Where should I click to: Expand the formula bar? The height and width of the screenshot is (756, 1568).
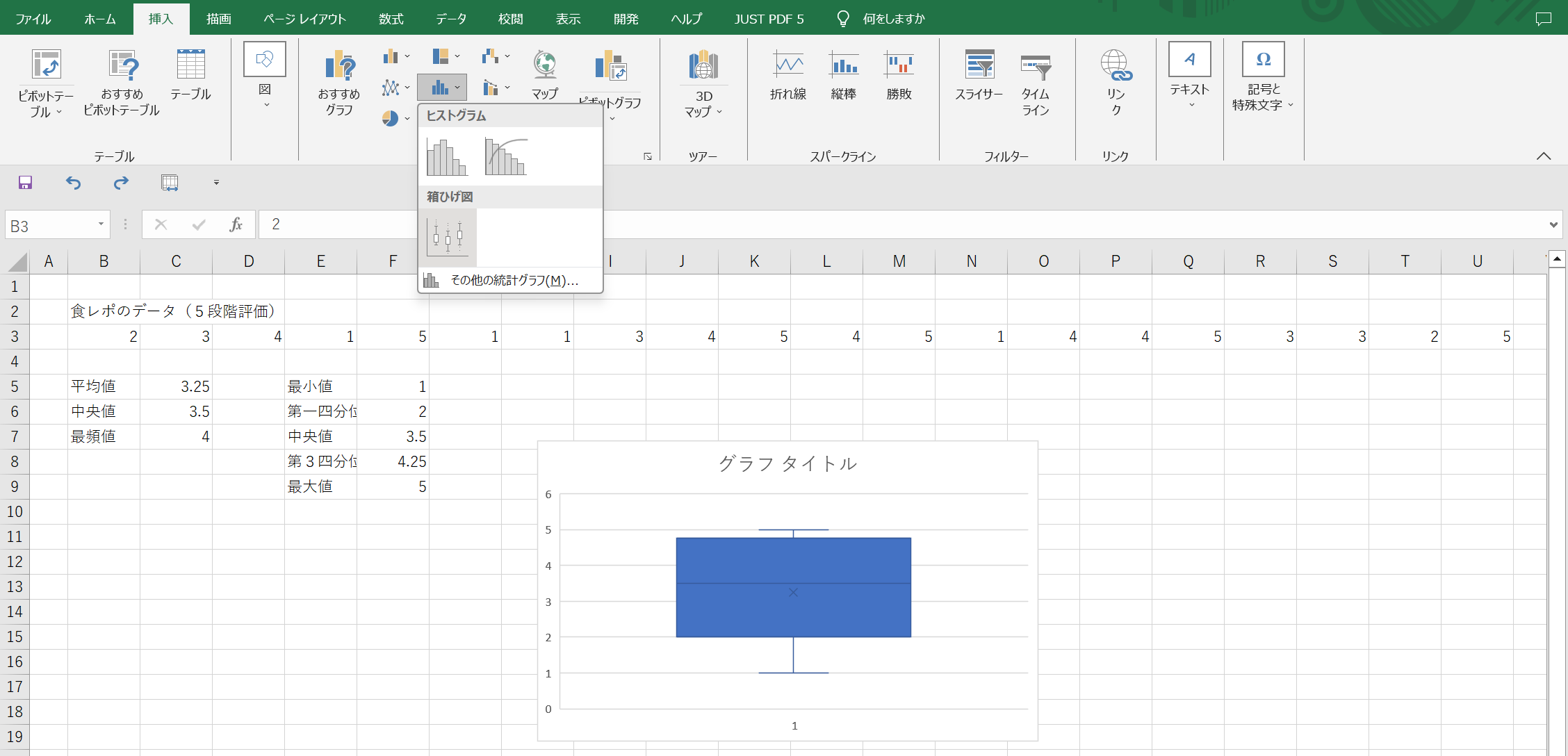pyautogui.click(x=1553, y=224)
